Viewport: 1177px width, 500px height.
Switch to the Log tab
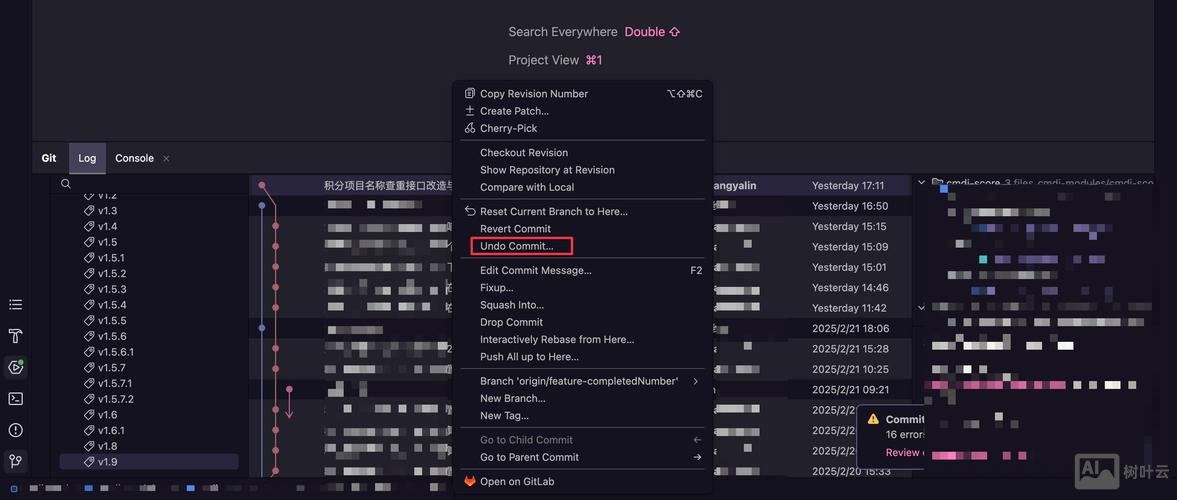click(x=87, y=158)
